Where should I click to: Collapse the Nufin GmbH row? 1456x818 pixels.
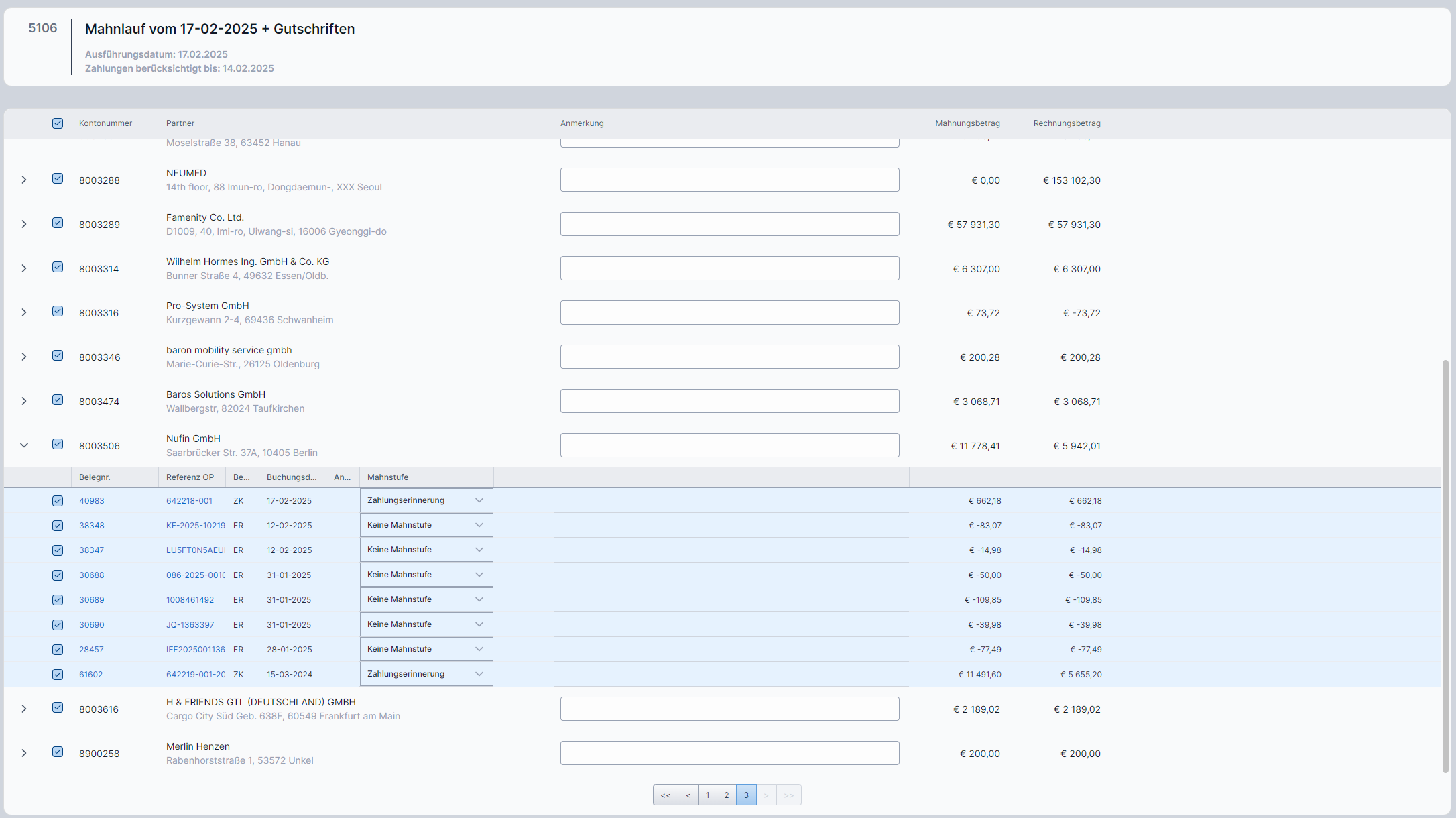24,445
